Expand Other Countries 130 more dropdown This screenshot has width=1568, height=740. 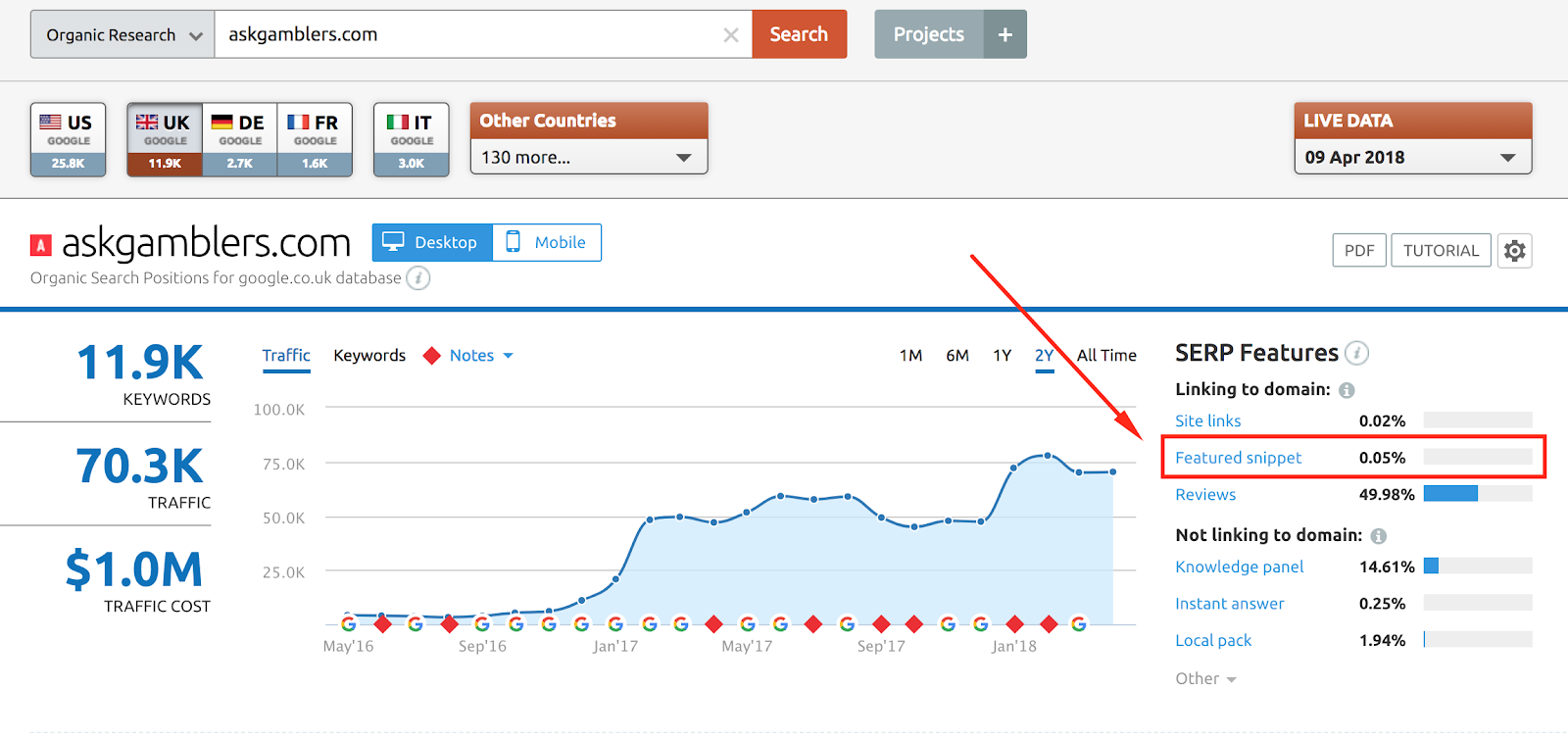pos(588,157)
